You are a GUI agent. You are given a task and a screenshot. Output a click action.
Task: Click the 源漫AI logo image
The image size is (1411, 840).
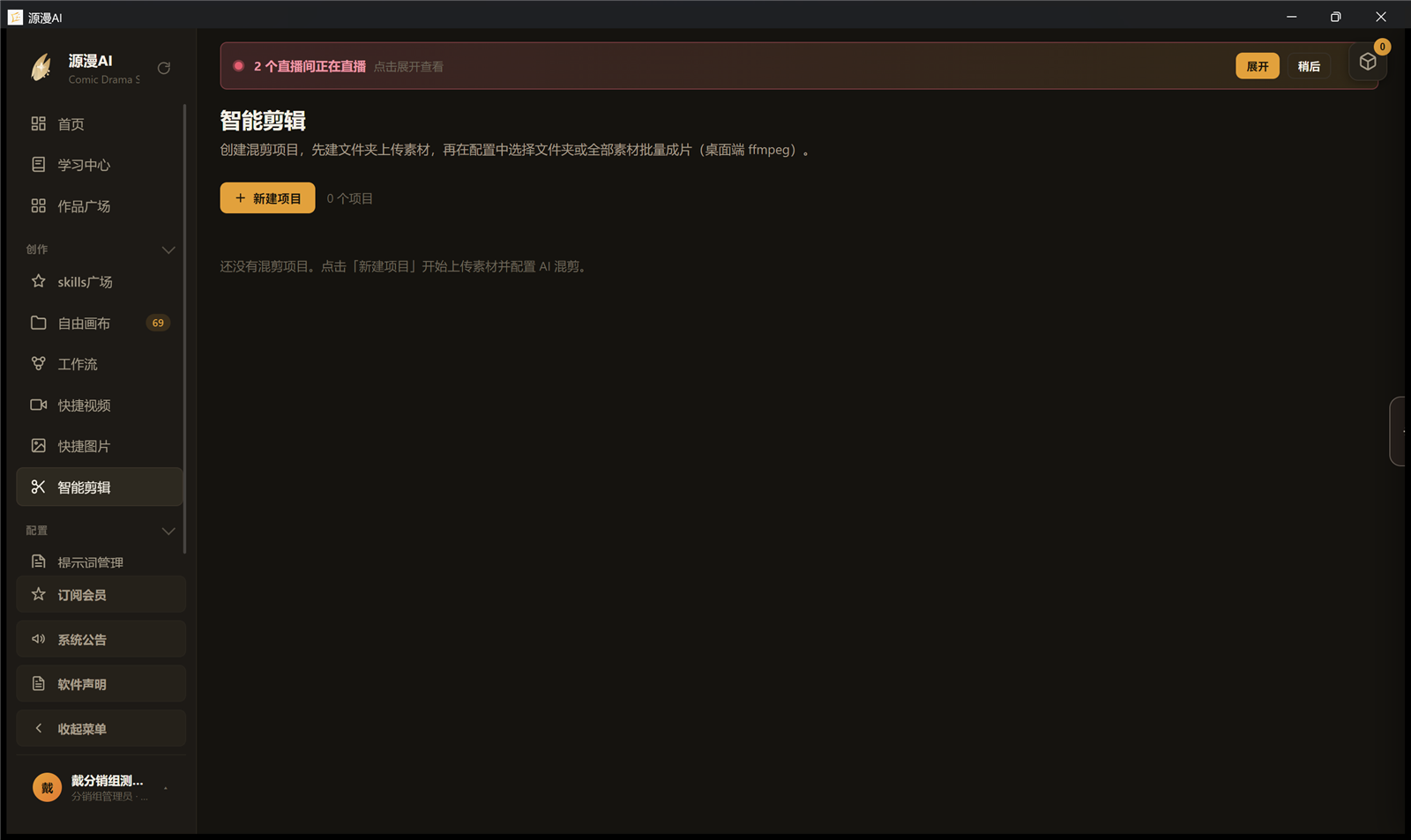41,68
